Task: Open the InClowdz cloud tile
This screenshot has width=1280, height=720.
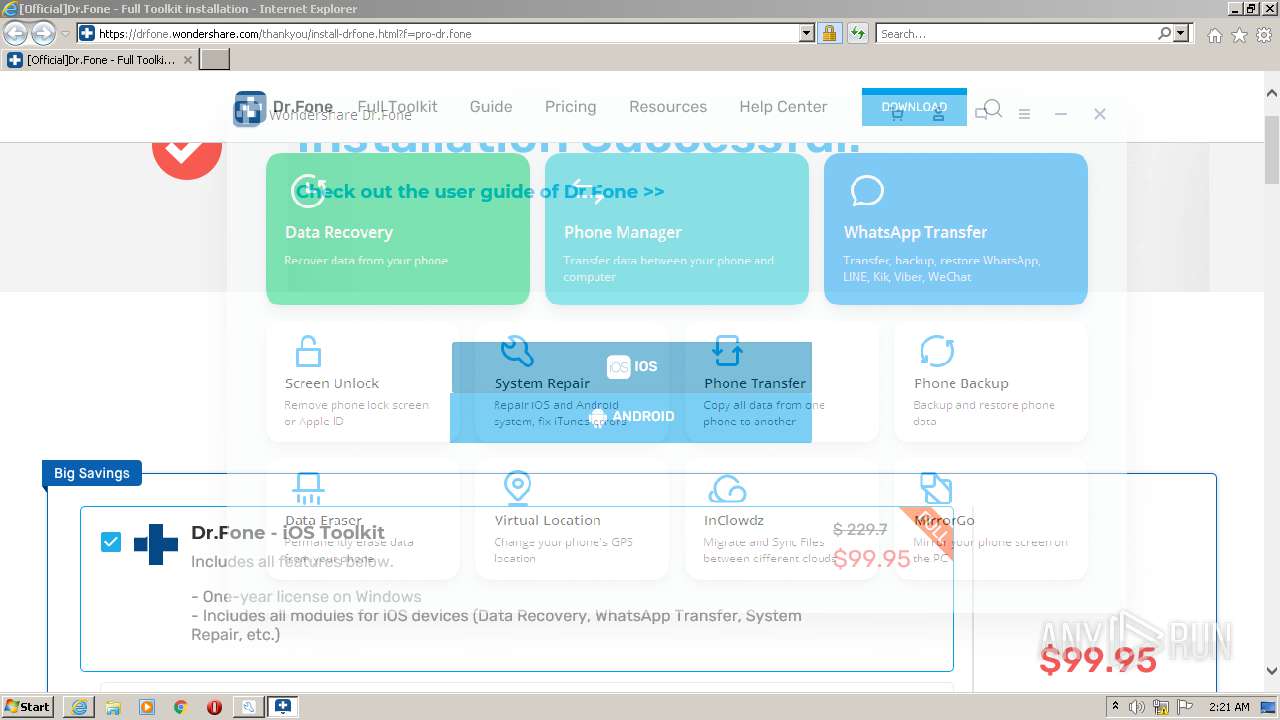Action: click(782, 519)
